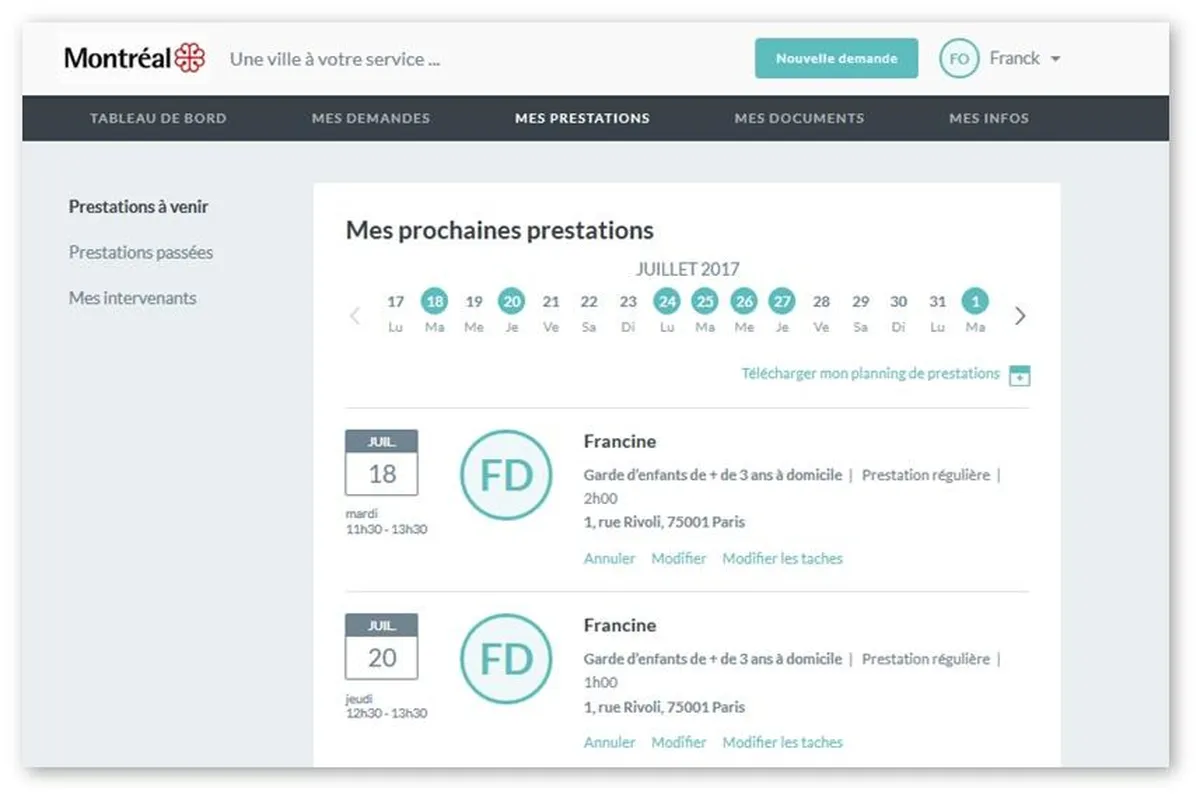Image resolution: width=1200 pixels, height=798 pixels.
Task: Select calendar day 23 Di
Action: (628, 312)
